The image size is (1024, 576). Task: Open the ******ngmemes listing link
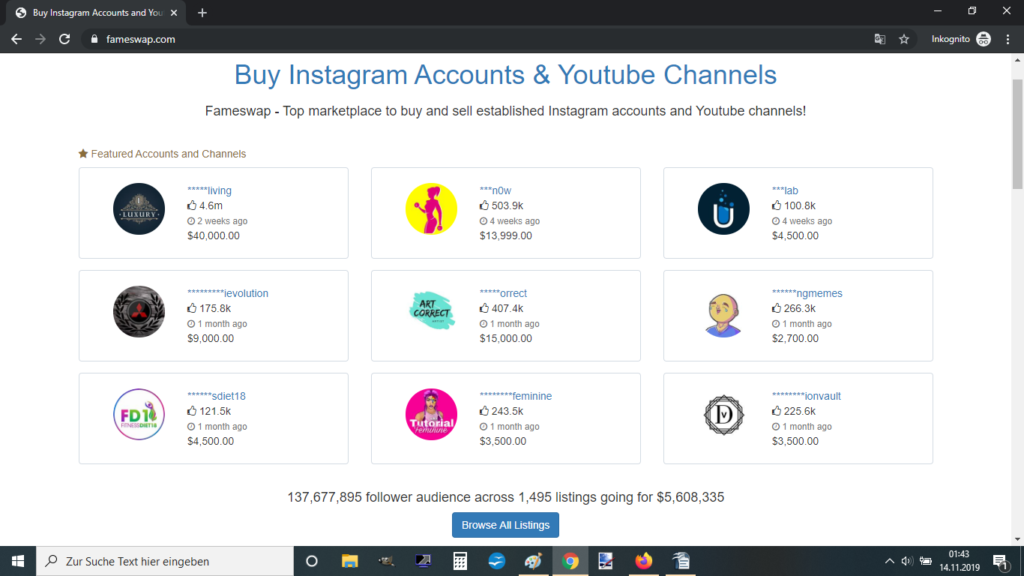807,293
